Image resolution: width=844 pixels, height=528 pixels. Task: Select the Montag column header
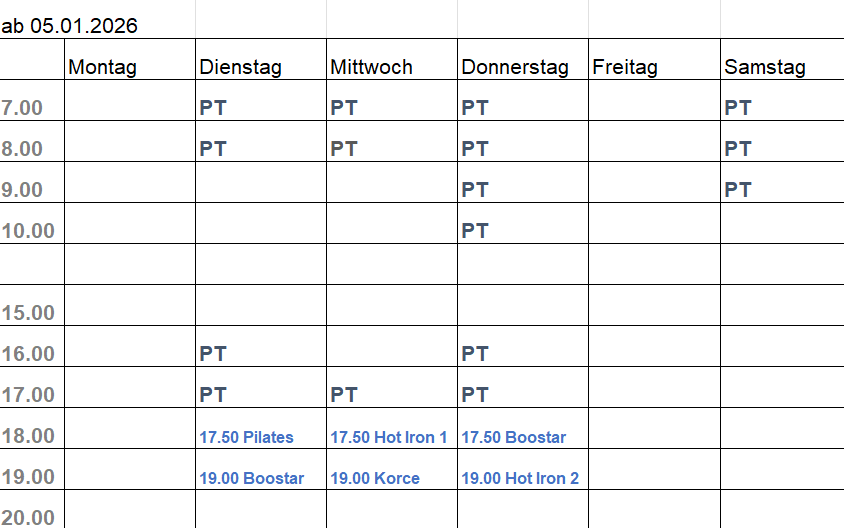pyautogui.click(x=102, y=67)
